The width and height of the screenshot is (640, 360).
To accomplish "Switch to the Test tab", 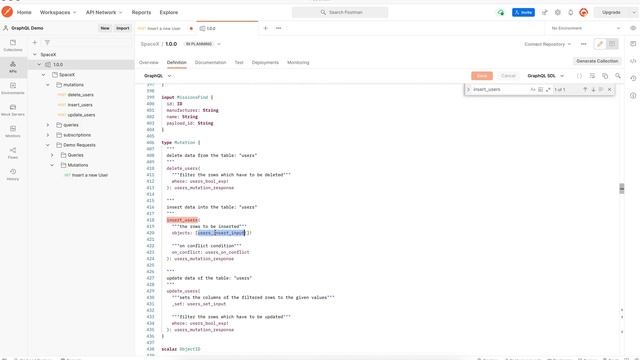I will [239, 62].
